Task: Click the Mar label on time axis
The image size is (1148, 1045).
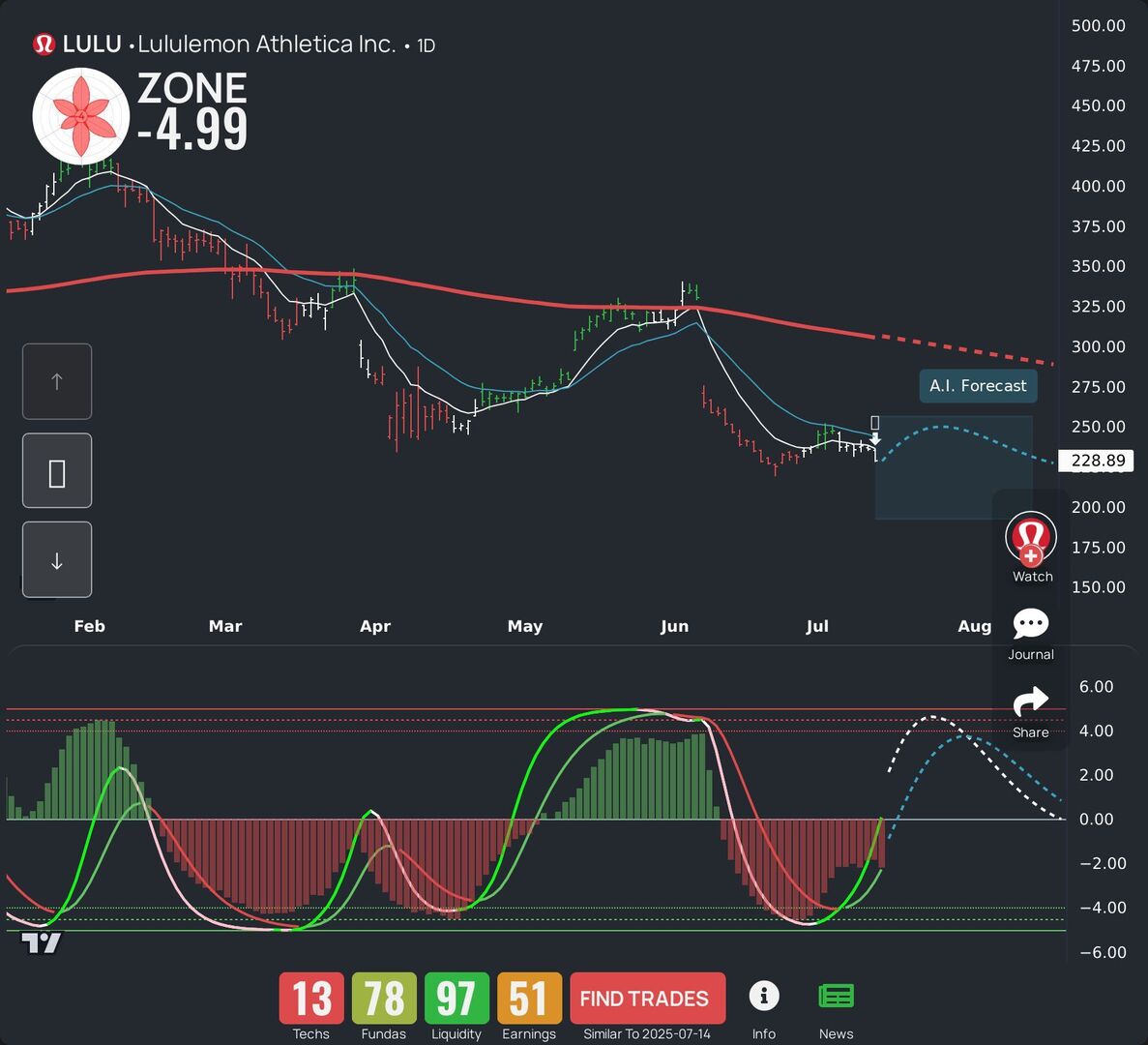Action: 224,626
